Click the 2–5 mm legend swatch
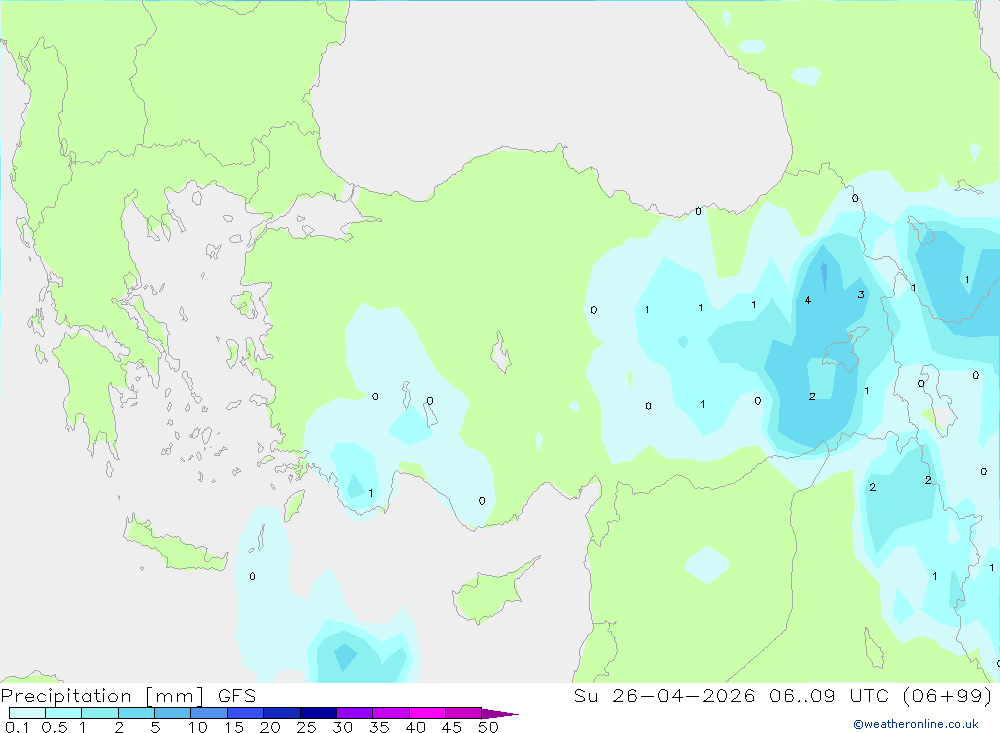This screenshot has width=1000, height=733. pyautogui.click(x=136, y=713)
